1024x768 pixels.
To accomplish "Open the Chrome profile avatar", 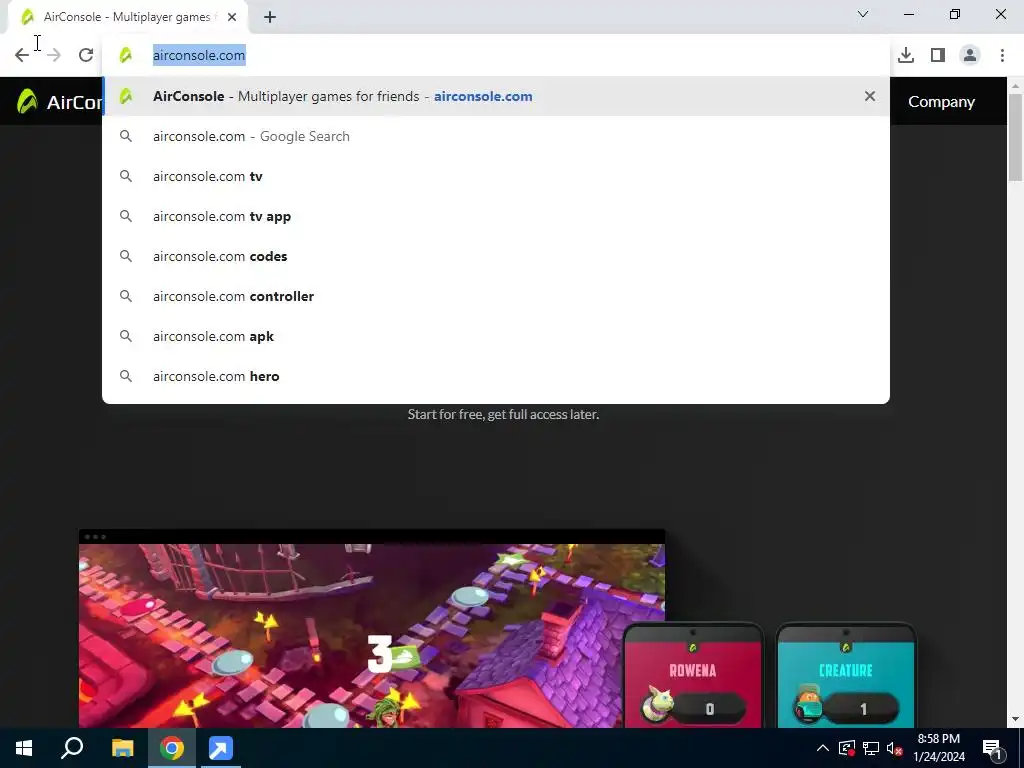I will (x=970, y=56).
